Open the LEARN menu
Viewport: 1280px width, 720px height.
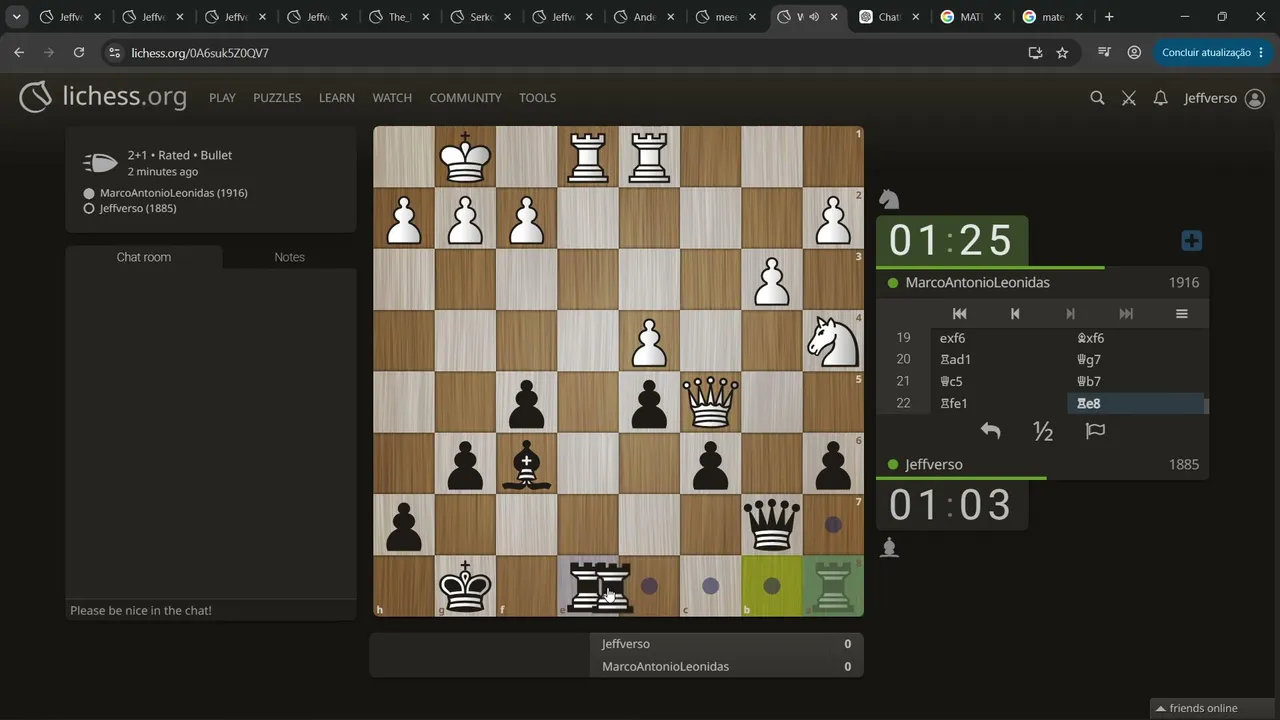point(337,98)
